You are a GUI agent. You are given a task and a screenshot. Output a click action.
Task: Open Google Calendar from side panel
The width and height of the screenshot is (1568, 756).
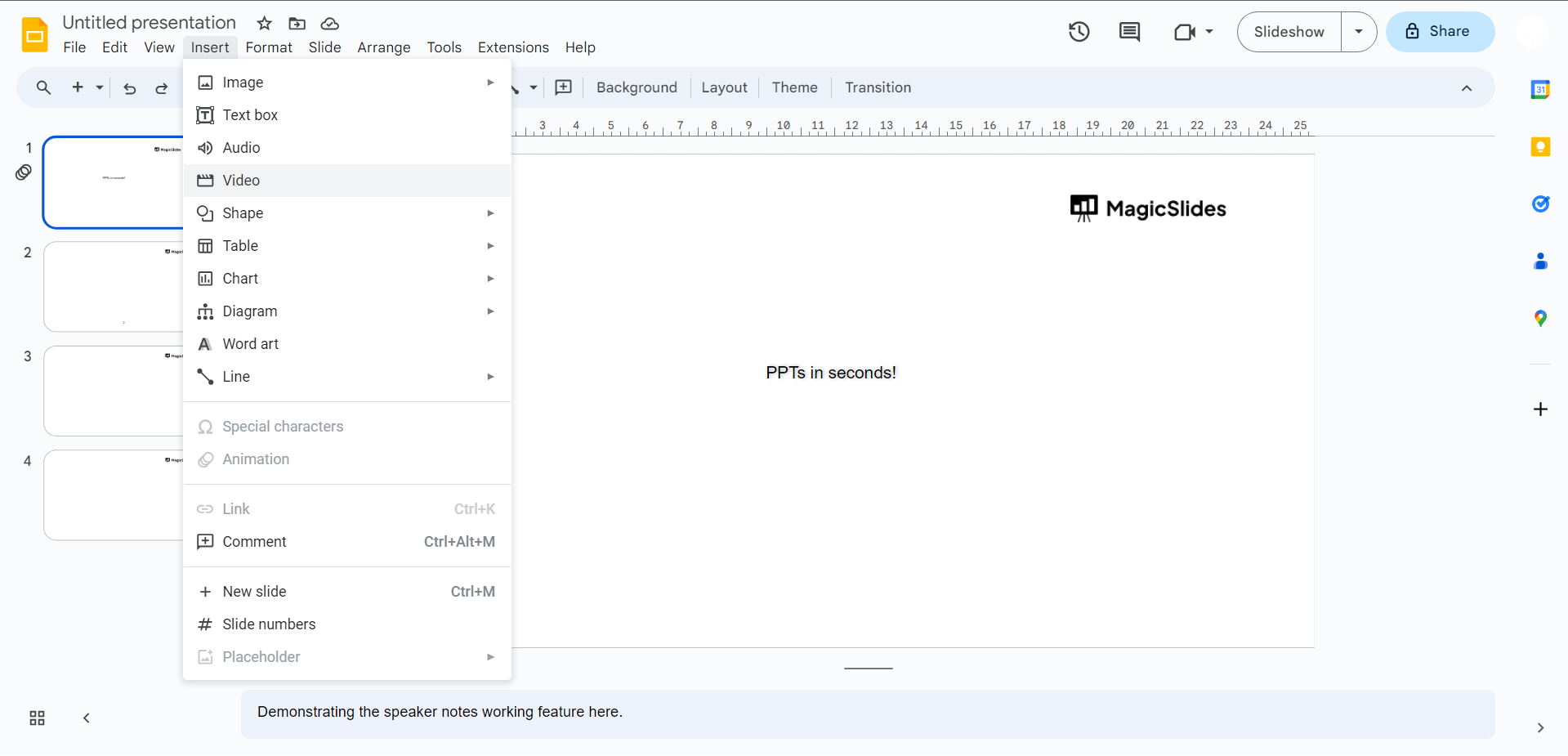coord(1540,90)
